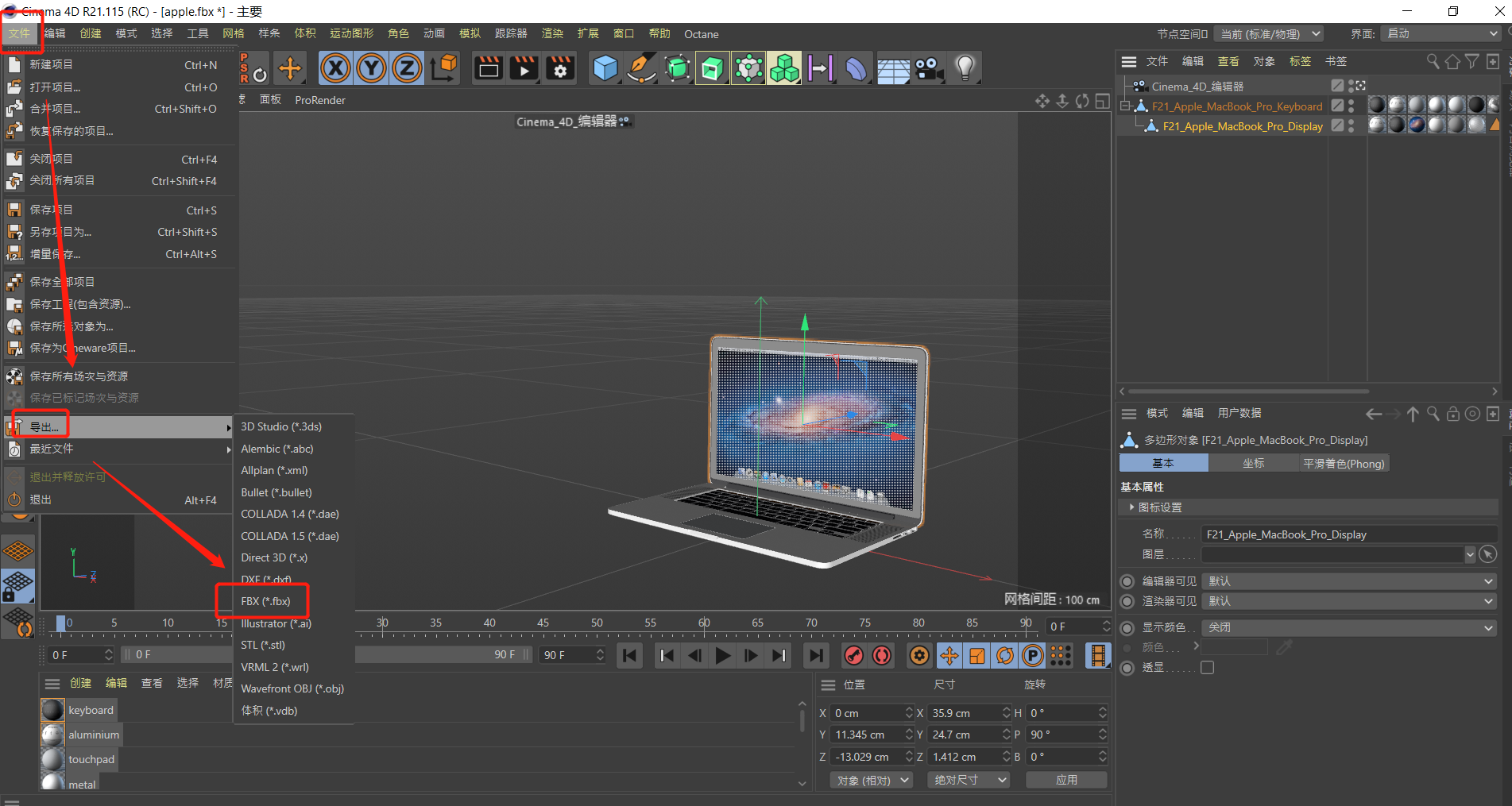Add a Floor object using its toolbar icon
This screenshot has width=1512, height=806.
coord(893,68)
